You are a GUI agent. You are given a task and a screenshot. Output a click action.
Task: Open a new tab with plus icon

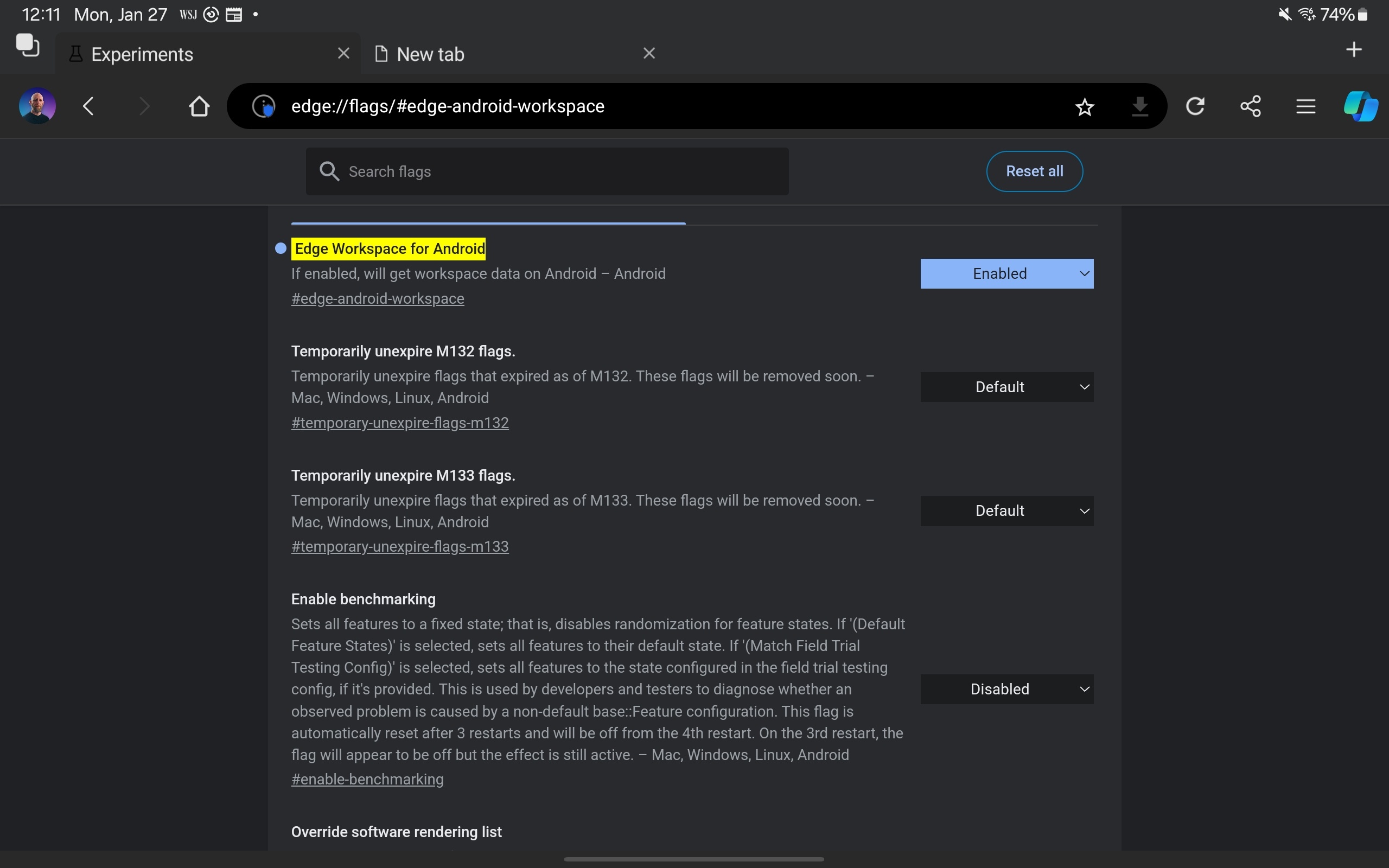[x=1353, y=50]
